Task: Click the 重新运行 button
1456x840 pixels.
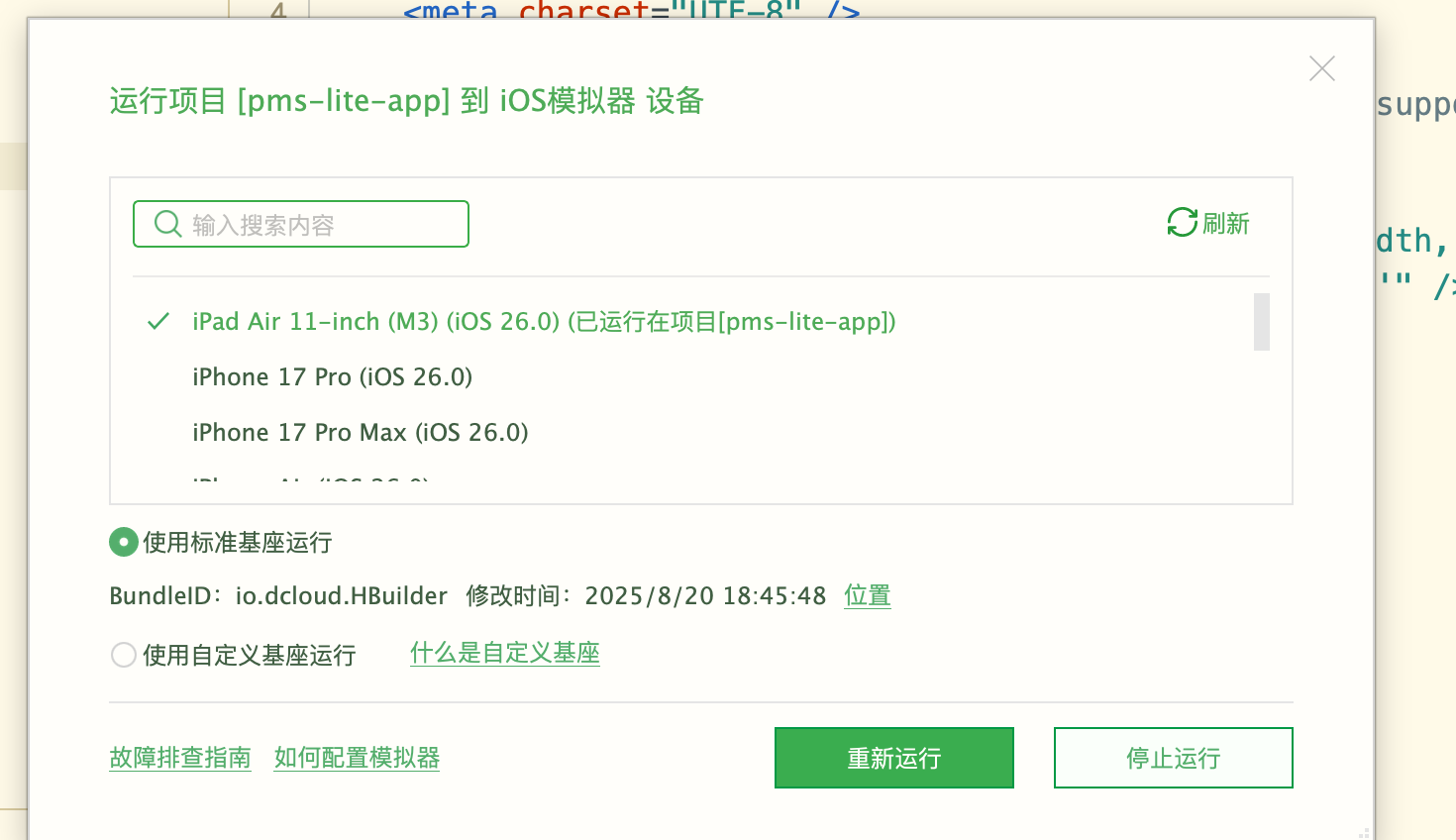Action: (894, 758)
